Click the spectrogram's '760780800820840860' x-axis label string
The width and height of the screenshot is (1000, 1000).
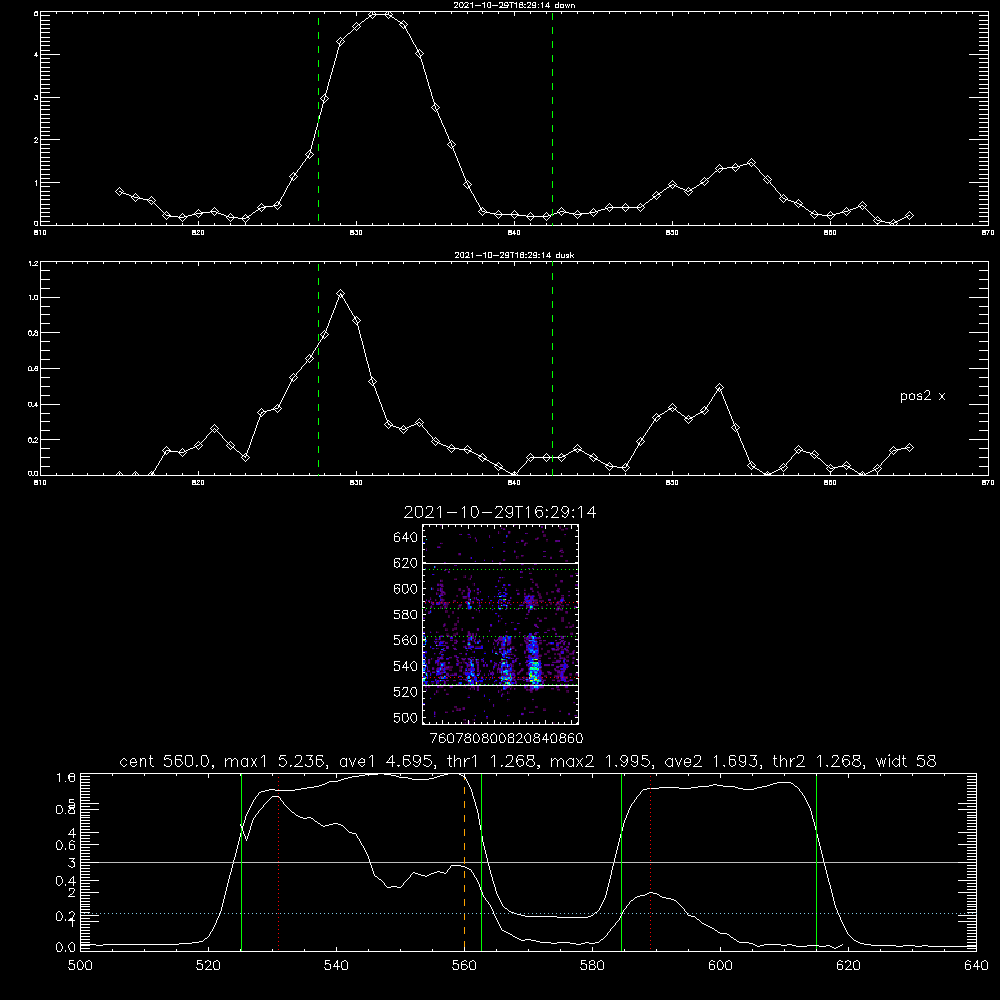(x=506, y=738)
